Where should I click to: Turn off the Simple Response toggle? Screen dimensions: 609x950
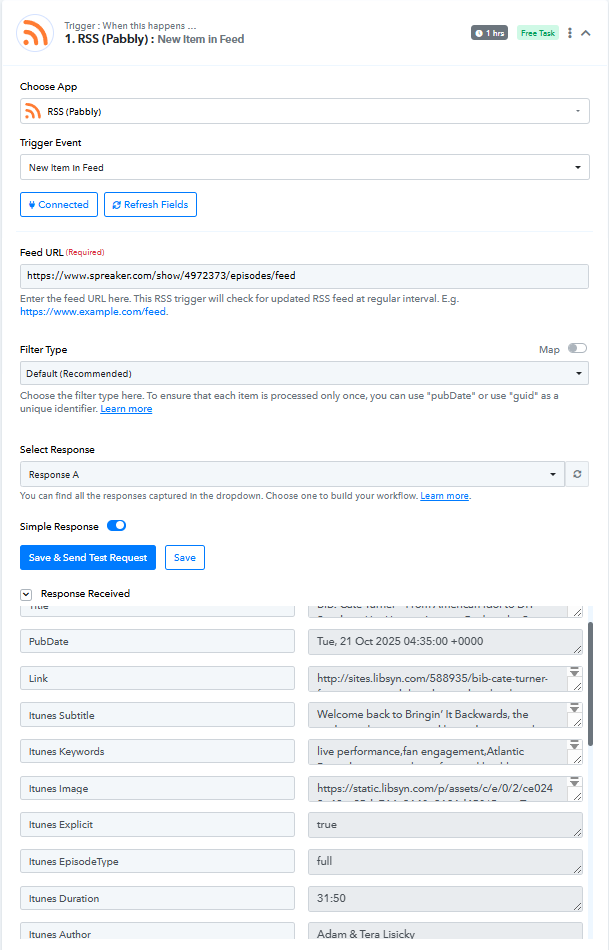click(116, 526)
